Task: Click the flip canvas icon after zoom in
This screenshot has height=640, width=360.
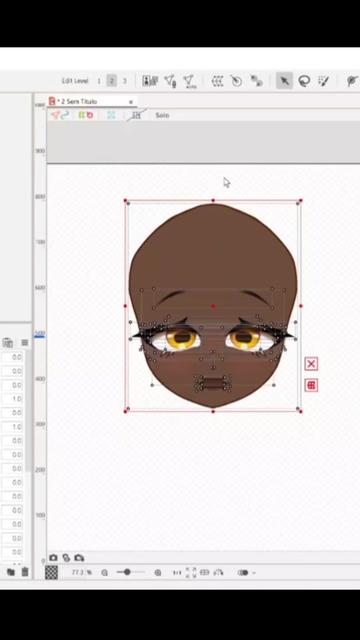Action: (177, 573)
